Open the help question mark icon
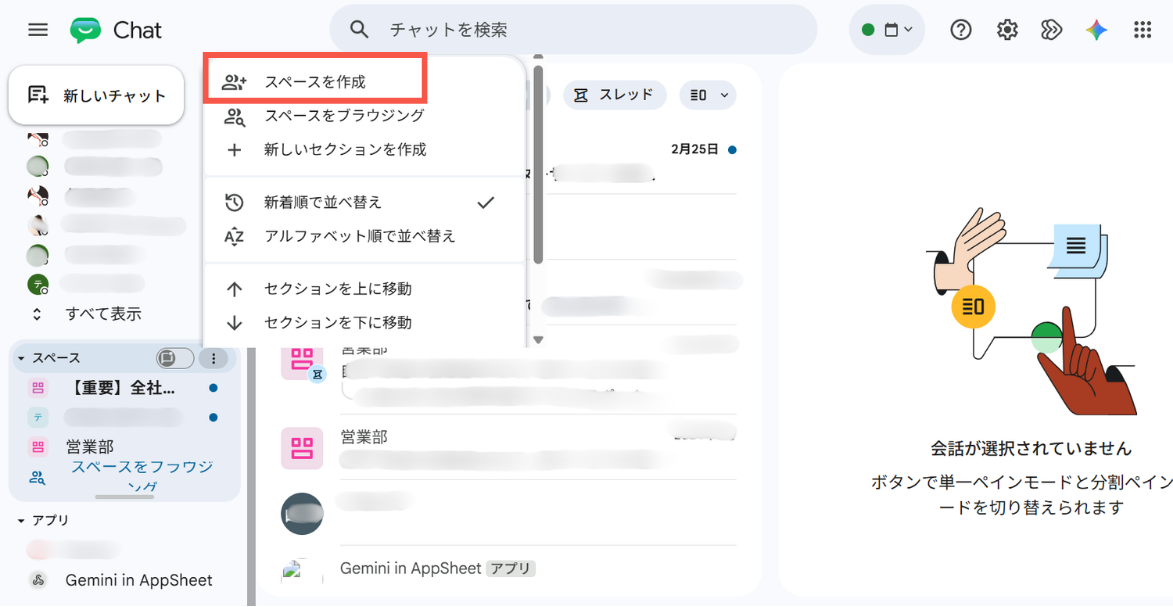The width and height of the screenshot is (1173, 607). pyautogui.click(x=961, y=30)
